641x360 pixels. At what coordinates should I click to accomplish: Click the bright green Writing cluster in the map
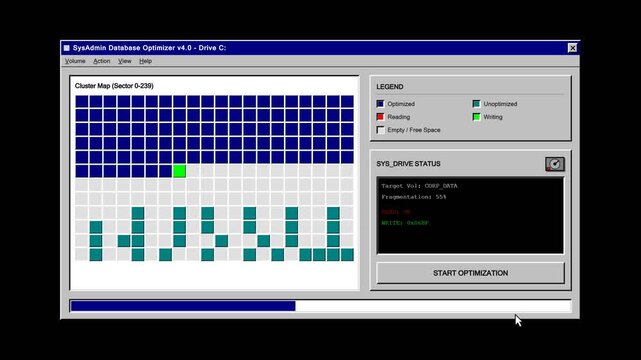coord(179,171)
